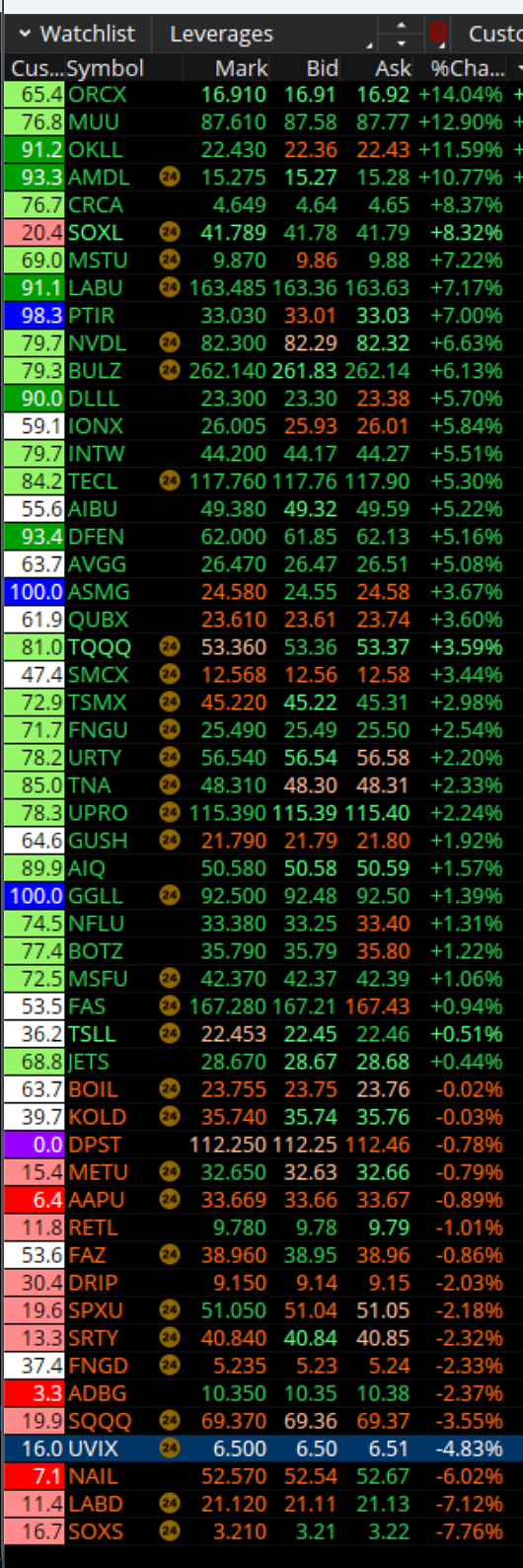
Task: Click the 24-hour icon next to FNGU
Action: pyautogui.click(x=170, y=730)
